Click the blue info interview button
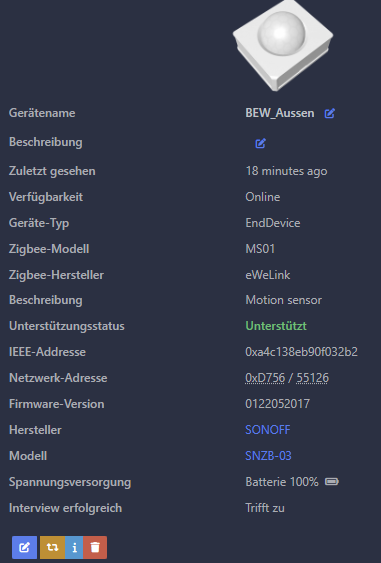 pyautogui.click(x=74, y=547)
